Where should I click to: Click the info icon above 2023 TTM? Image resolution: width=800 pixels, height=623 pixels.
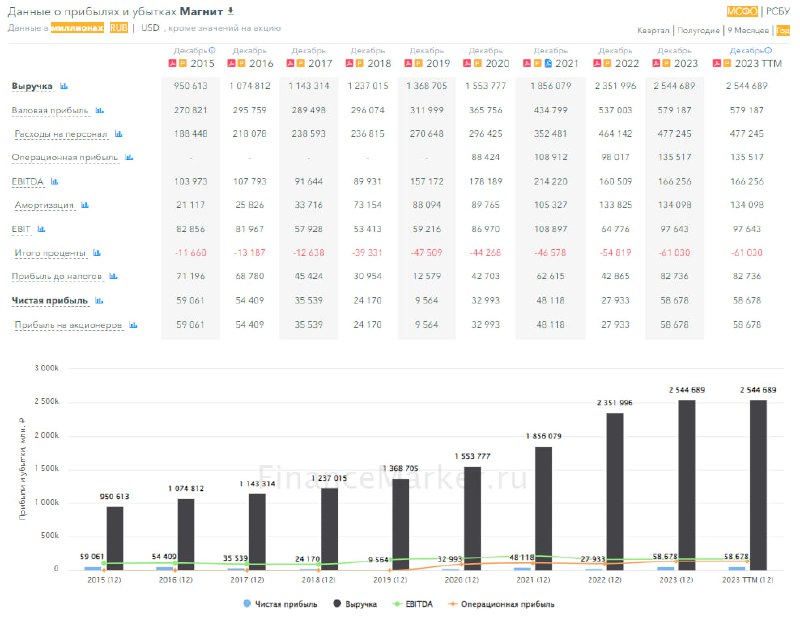(x=769, y=51)
